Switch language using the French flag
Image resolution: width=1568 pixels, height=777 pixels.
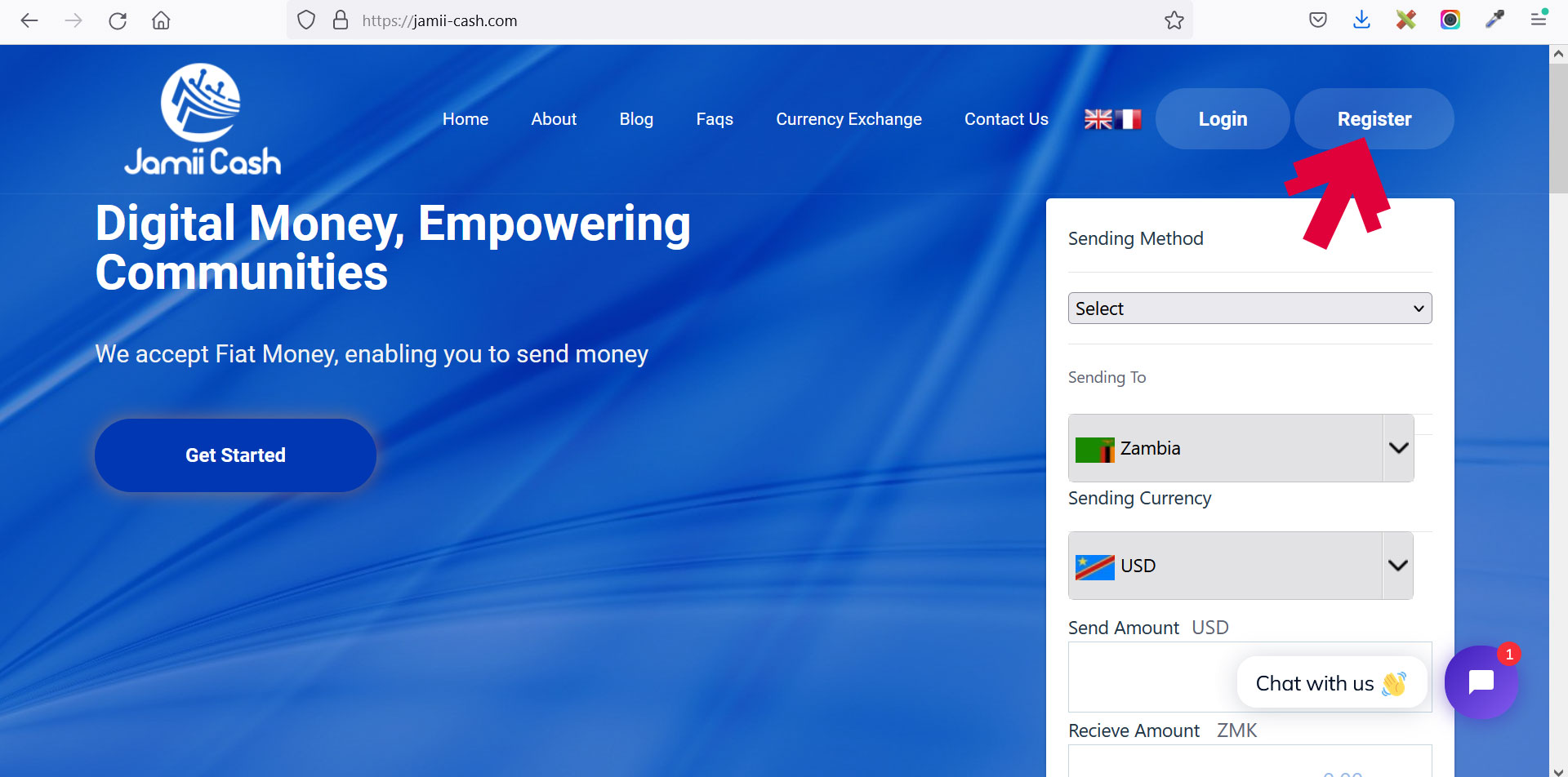(1129, 119)
